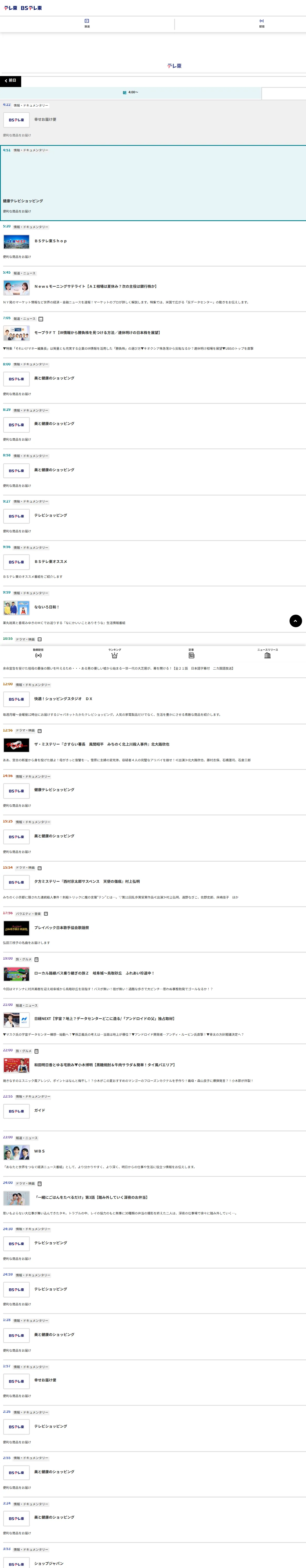306x1568 pixels.
Task: Open 健康テレビショッピング at 14:56
Action: point(54,789)
